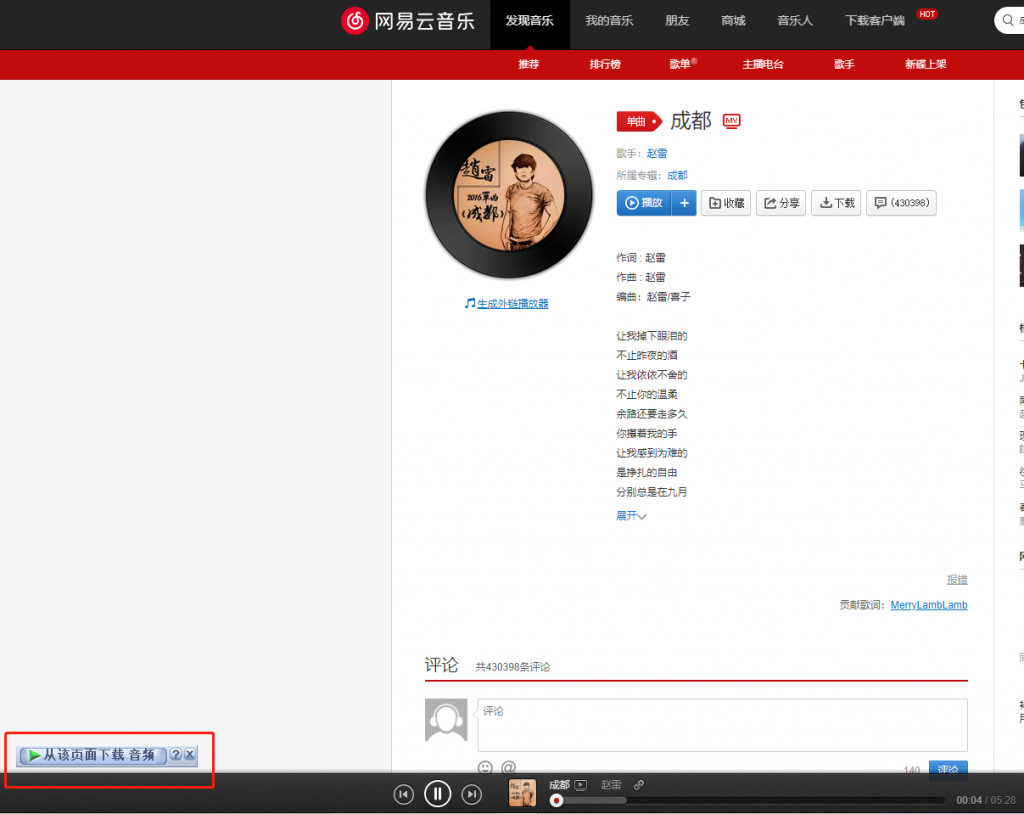Click the 下载 button

(836, 203)
